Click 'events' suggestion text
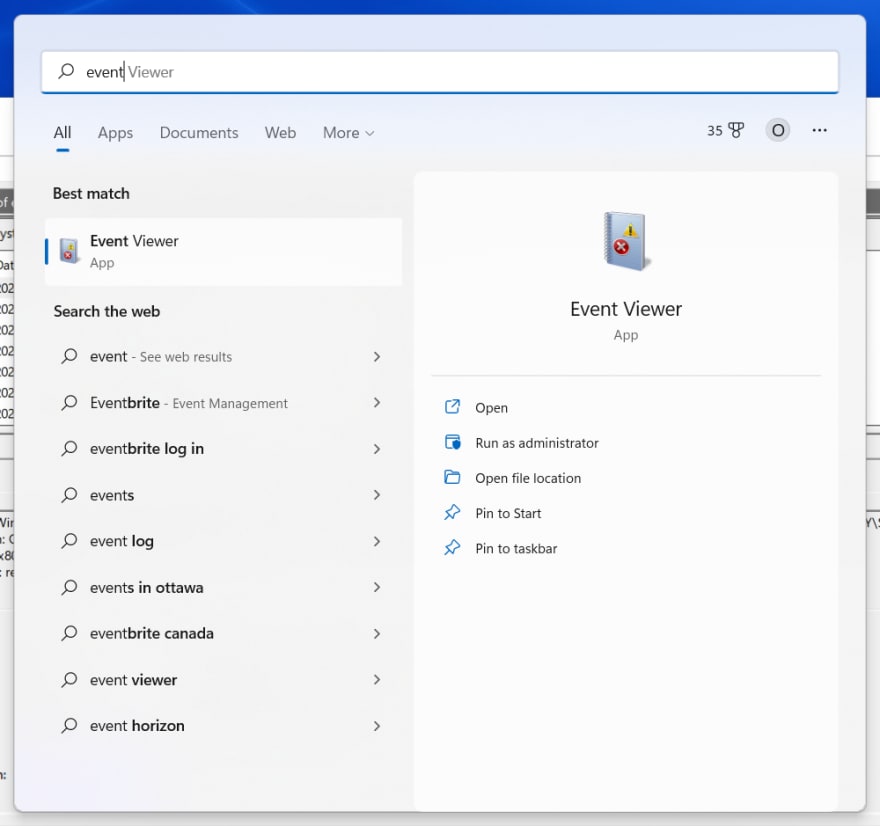The width and height of the screenshot is (880, 826). coord(112,495)
